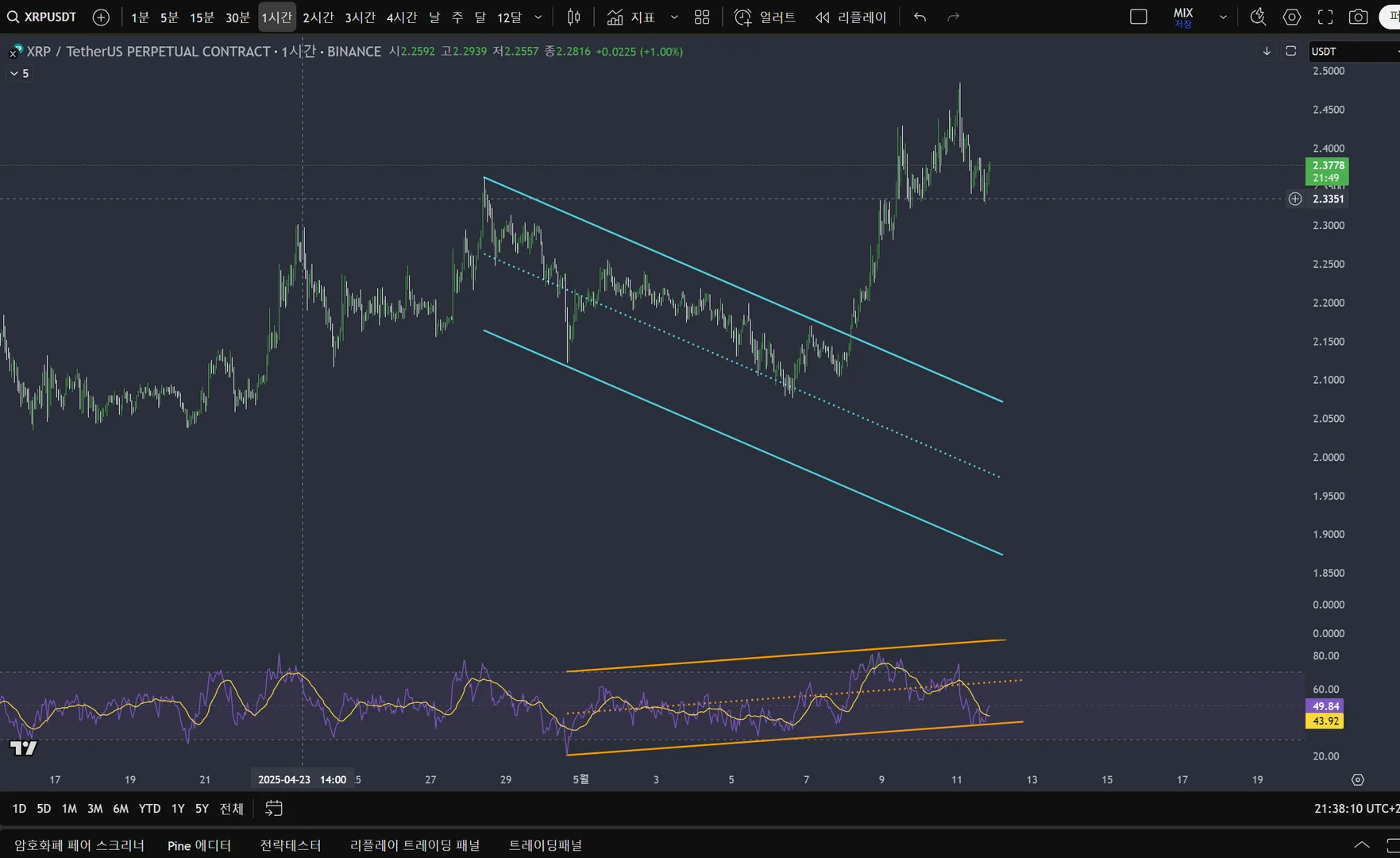Set date range to 6M
This screenshot has height=858, width=1400.
point(121,808)
